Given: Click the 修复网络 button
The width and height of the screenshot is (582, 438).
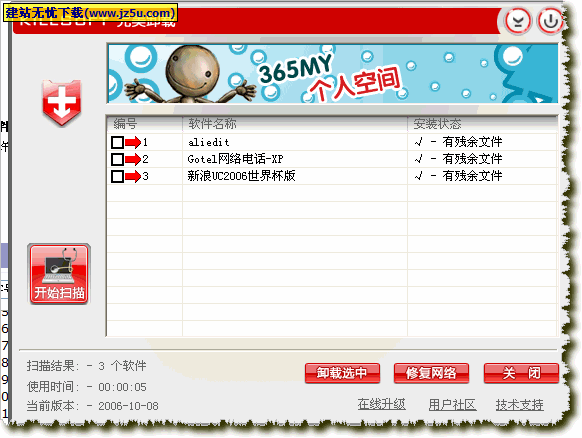Looking at the screenshot, I should tap(431, 373).
